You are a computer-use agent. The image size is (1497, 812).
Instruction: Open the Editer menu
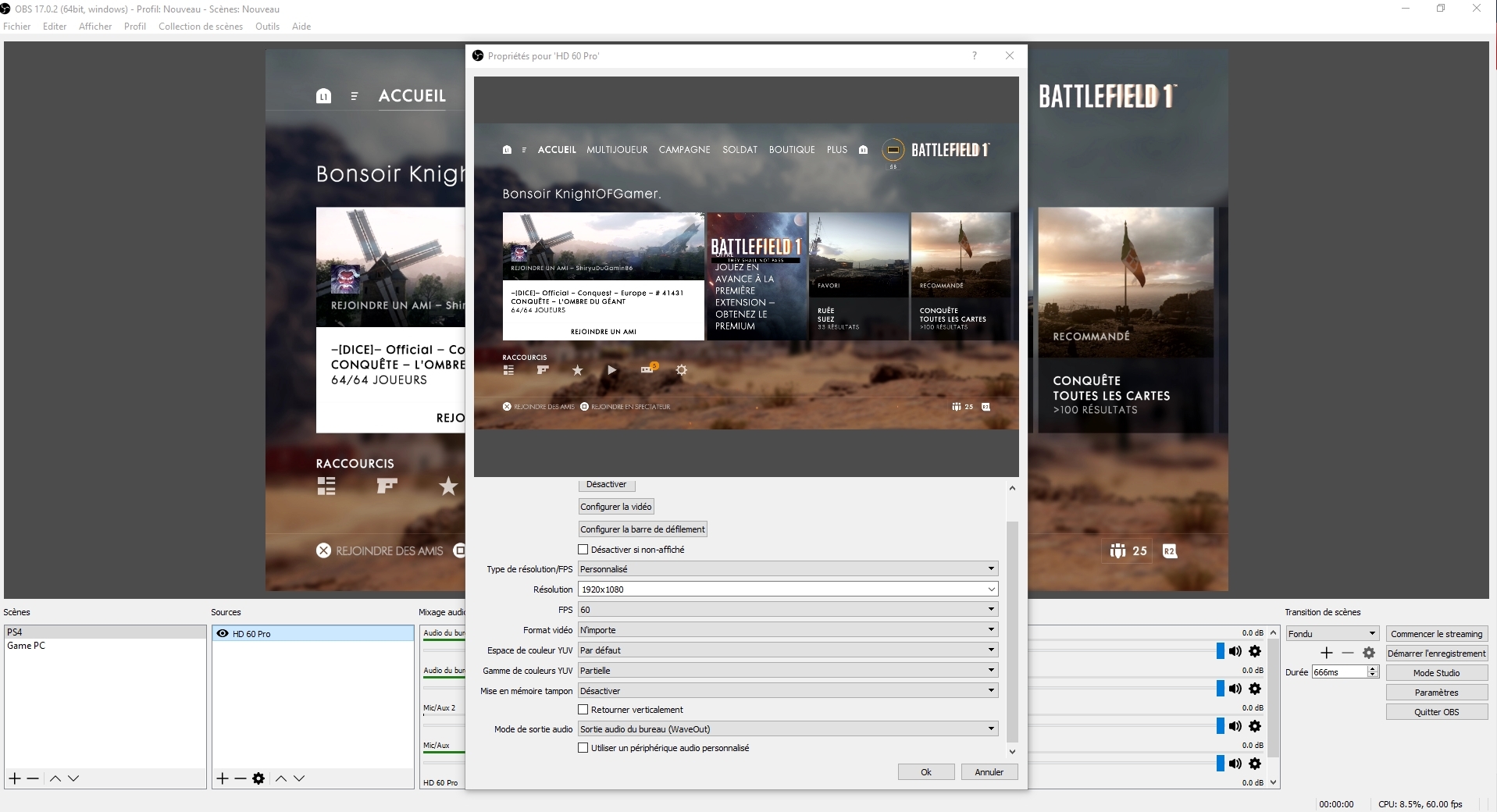tap(55, 27)
